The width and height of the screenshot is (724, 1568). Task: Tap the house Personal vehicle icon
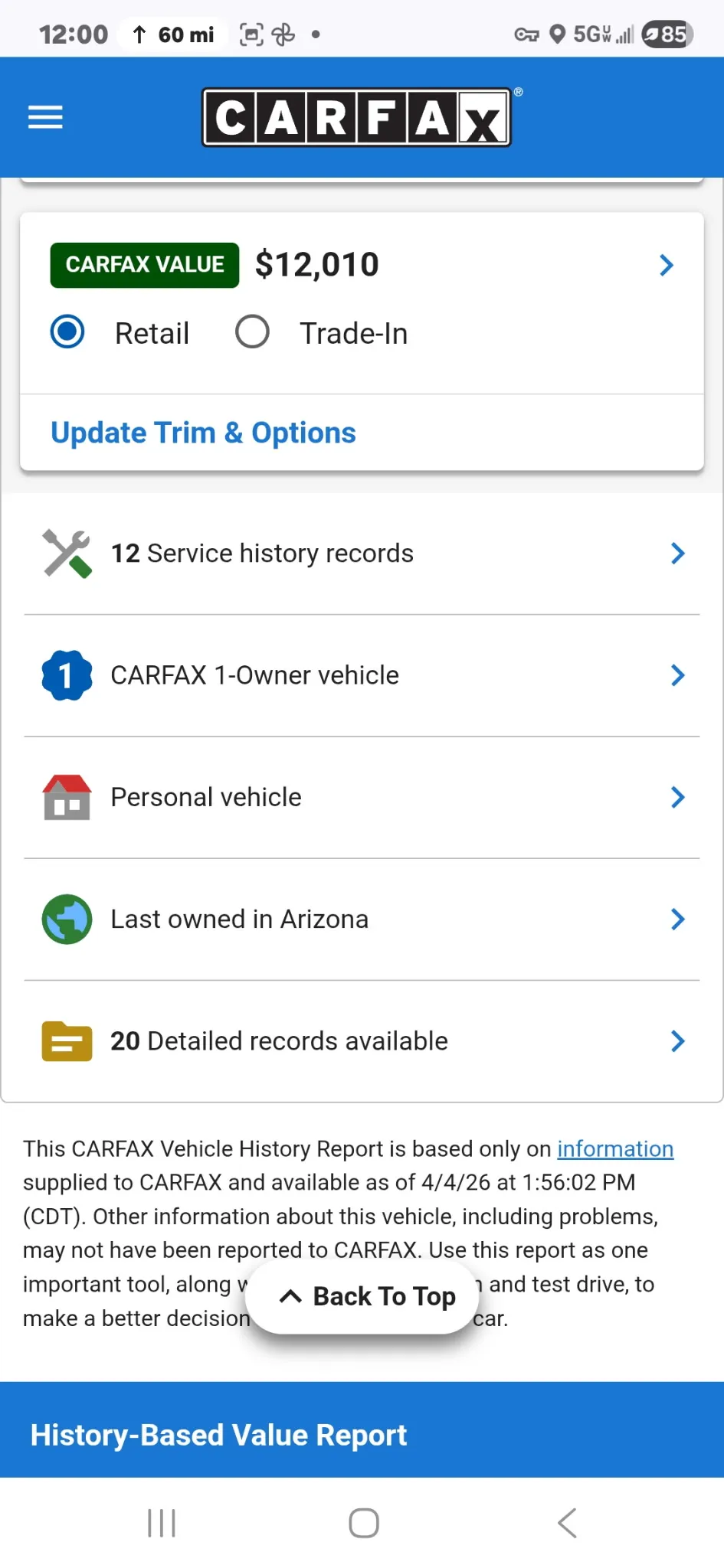67,797
